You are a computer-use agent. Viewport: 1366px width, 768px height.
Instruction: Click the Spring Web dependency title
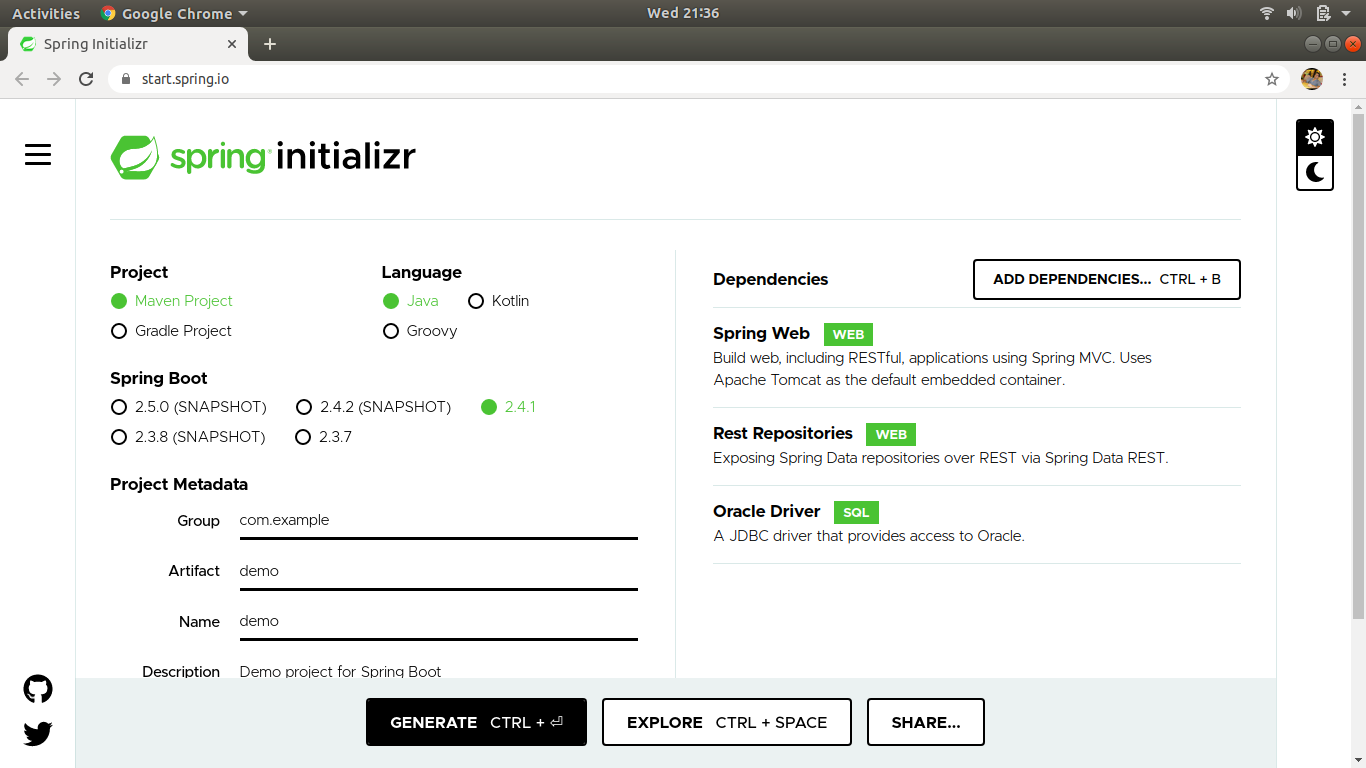pos(761,333)
